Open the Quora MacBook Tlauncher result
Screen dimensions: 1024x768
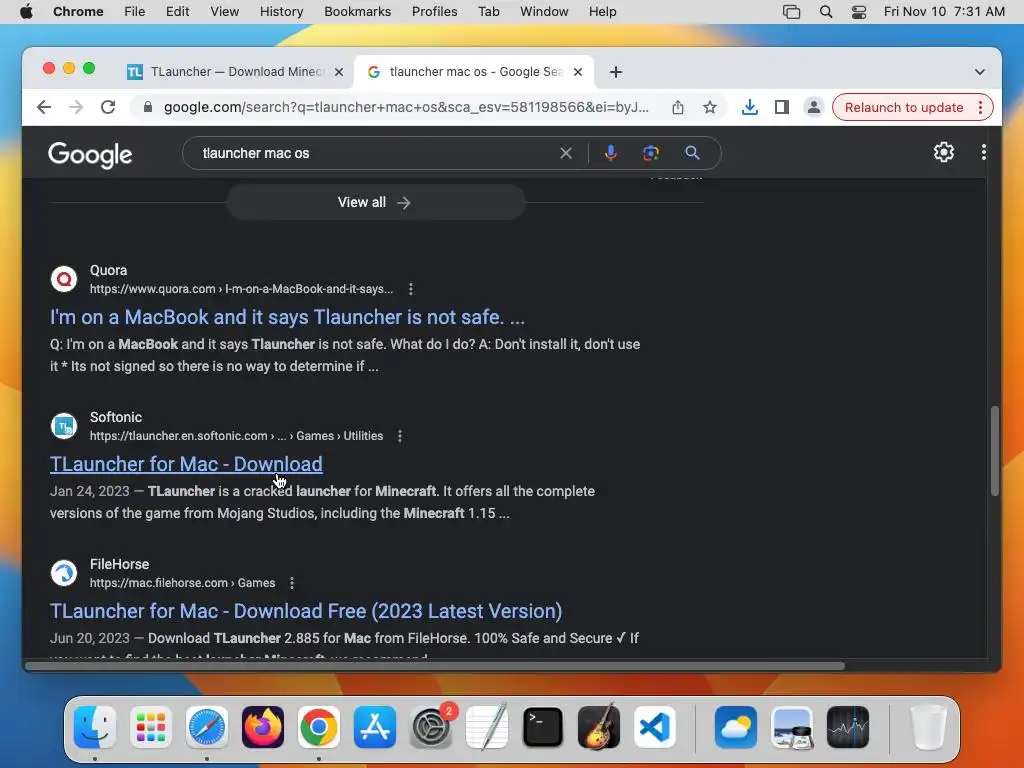click(x=287, y=317)
